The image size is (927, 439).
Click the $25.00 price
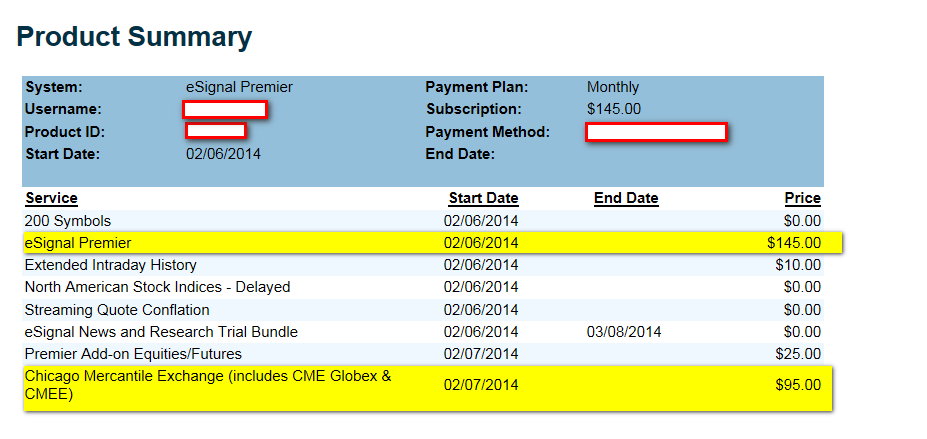(x=798, y=354)
